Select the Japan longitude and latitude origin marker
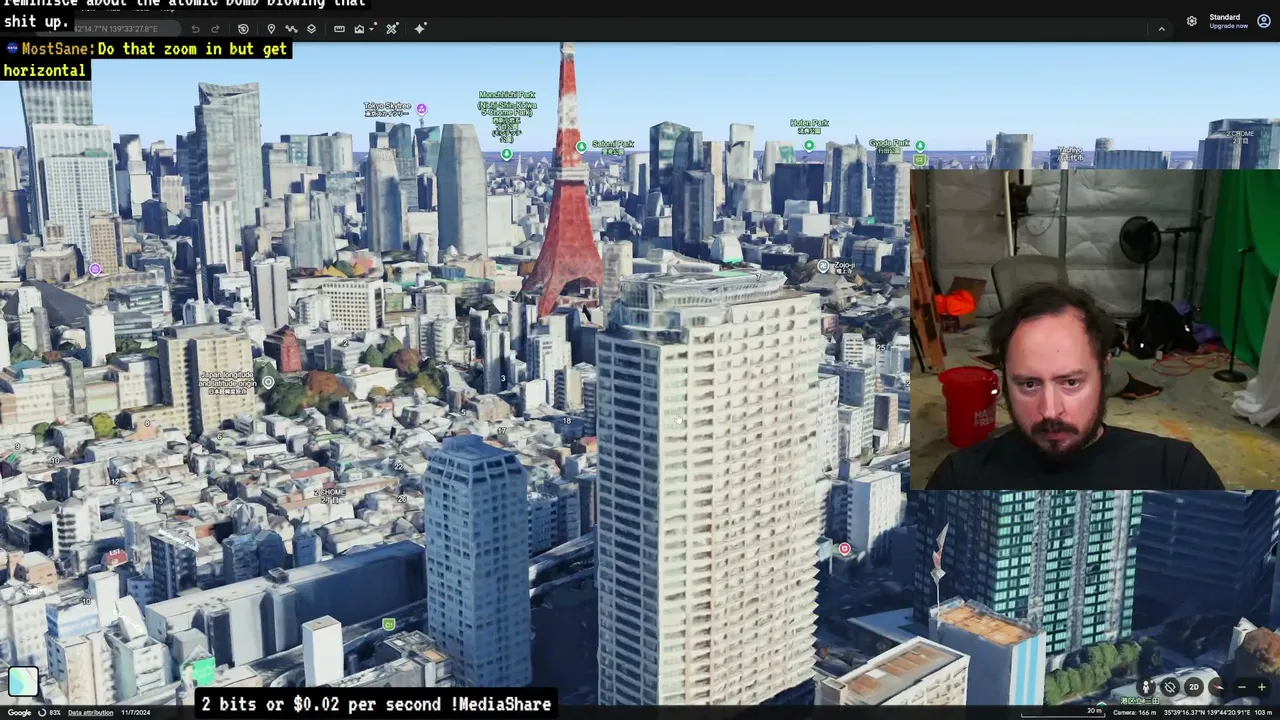1280x720 pixels. click(268, 382)
